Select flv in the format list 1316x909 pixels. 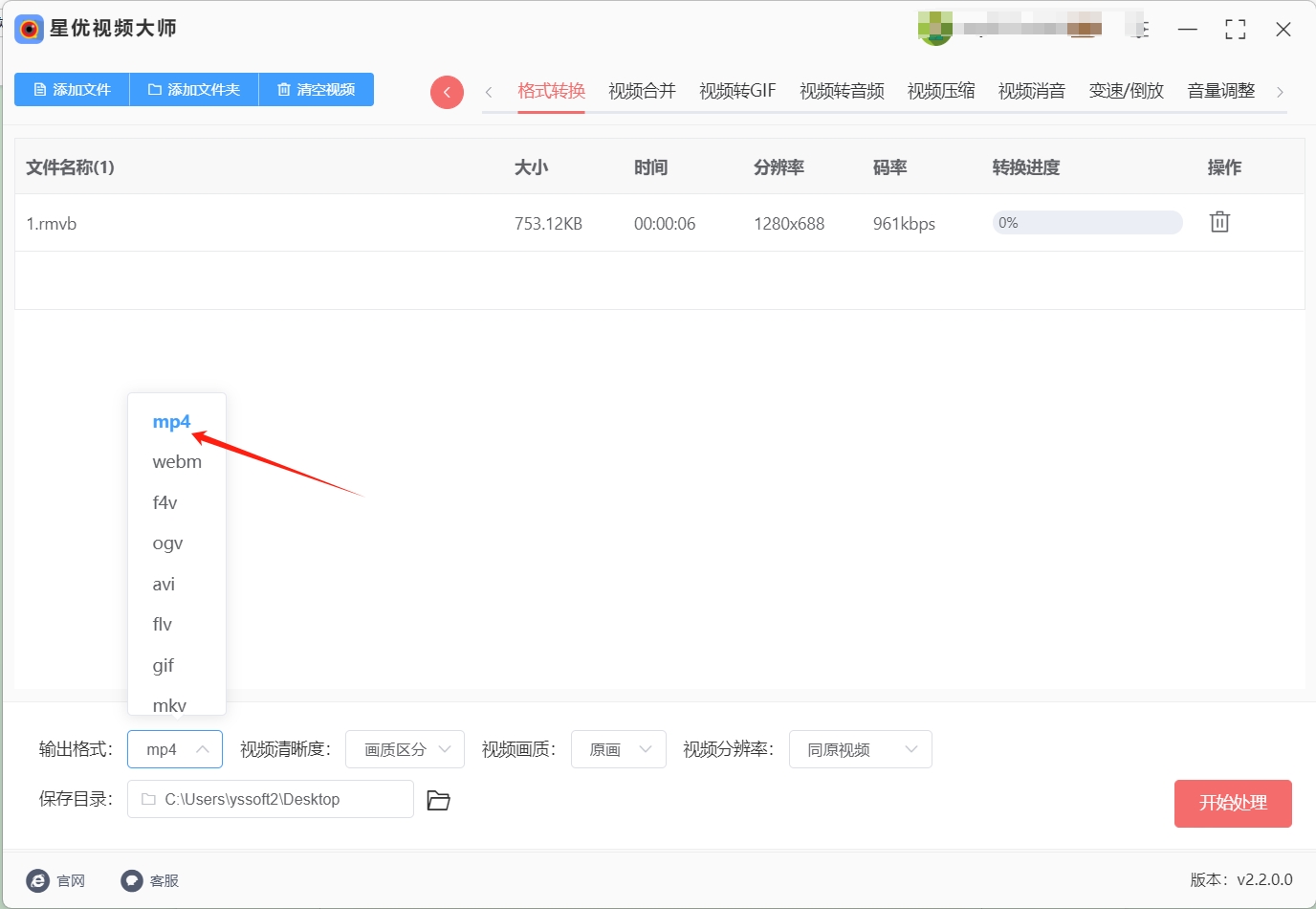pyautogui.click(x=177, y=625)
